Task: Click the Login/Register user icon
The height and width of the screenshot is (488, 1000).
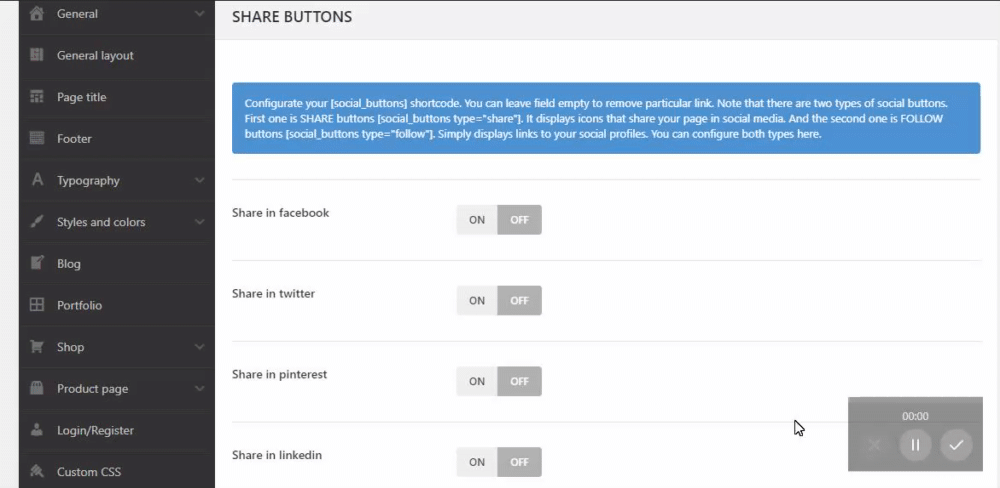Action: pyautogui.click(x=37, y=430)
